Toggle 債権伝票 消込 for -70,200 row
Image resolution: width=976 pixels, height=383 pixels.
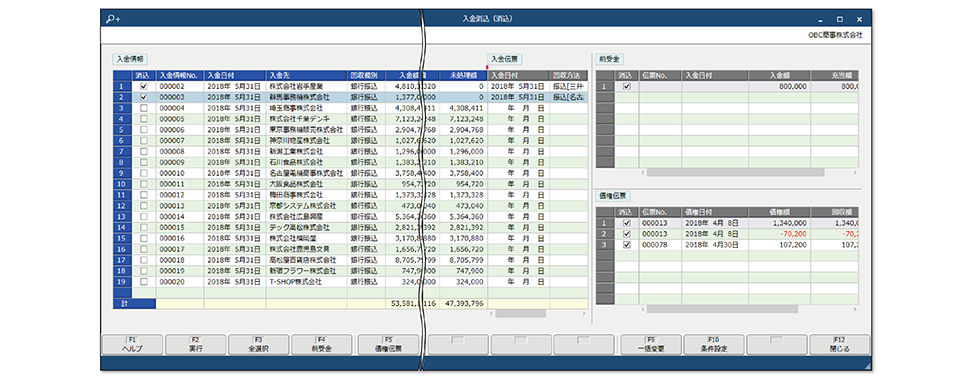[x=627, y=234]
